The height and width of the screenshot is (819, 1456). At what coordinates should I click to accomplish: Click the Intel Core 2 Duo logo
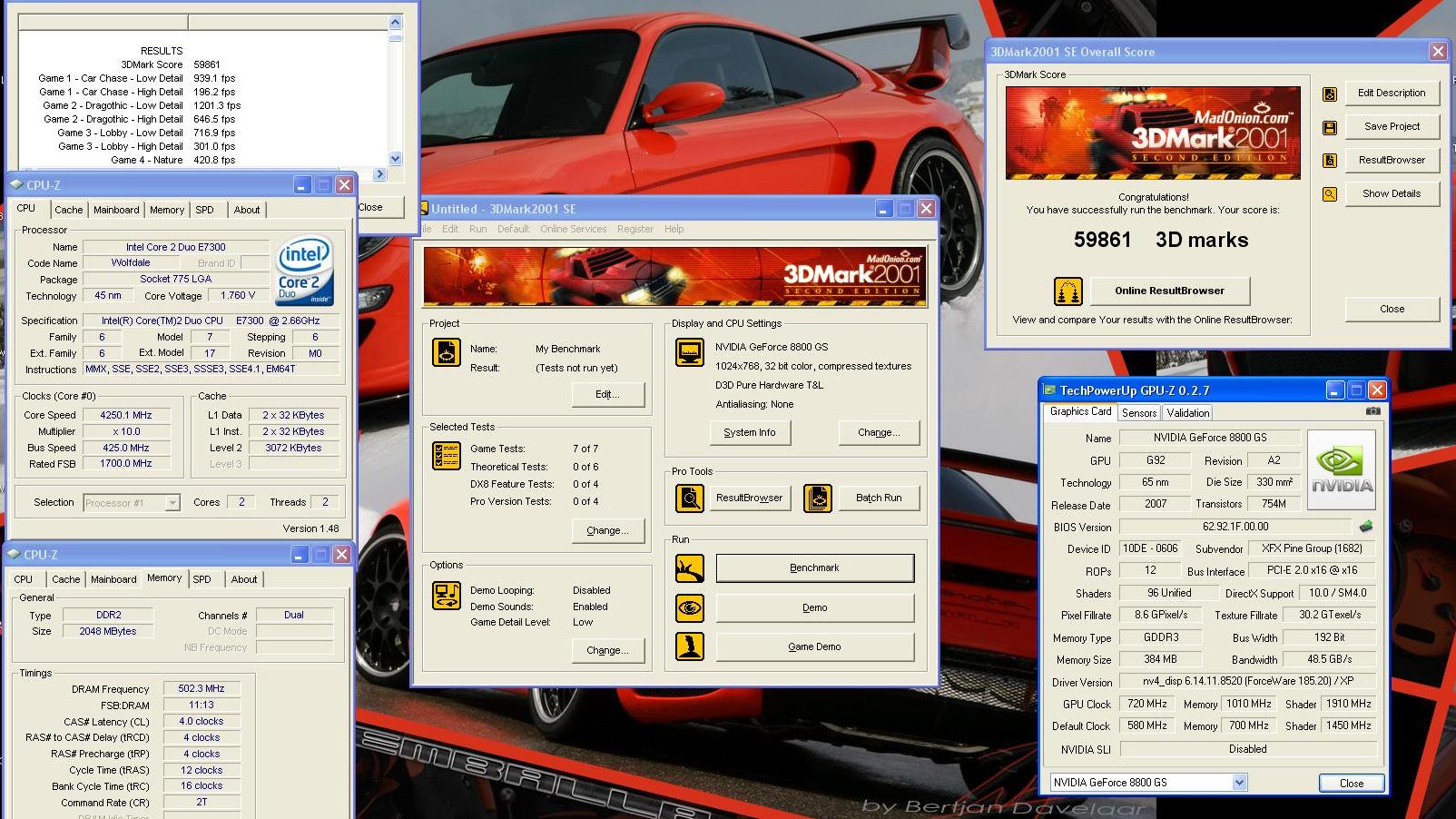tap(304, 271)
